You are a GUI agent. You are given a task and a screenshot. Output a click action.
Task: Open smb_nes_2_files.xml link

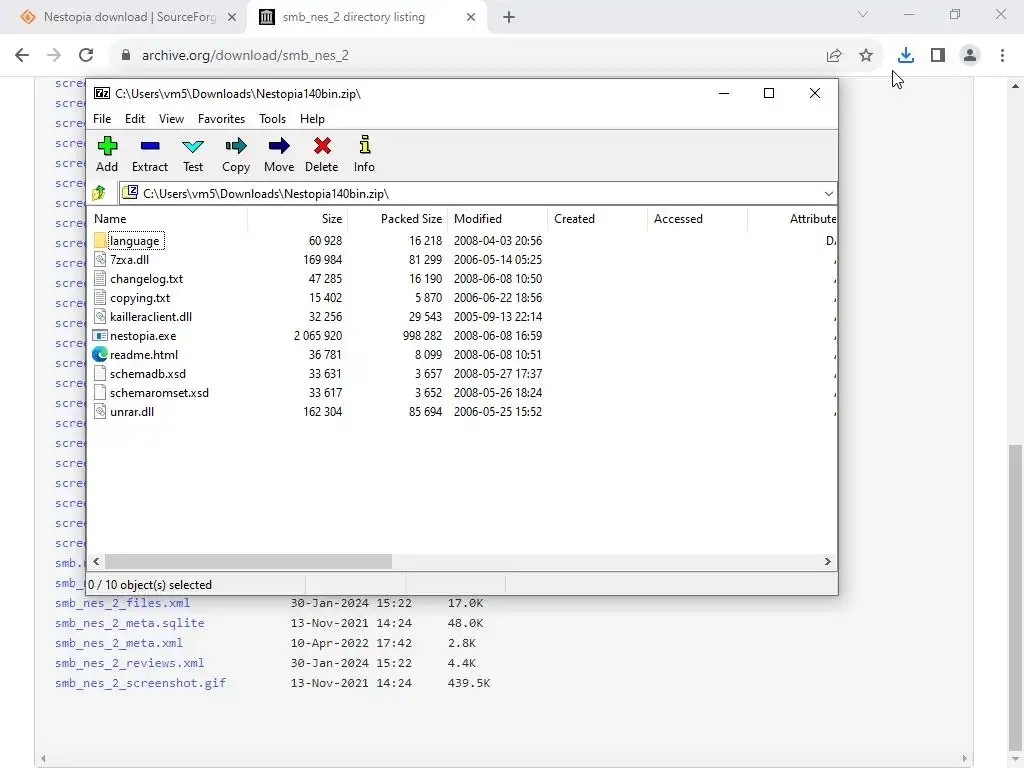tap(123, 603)
